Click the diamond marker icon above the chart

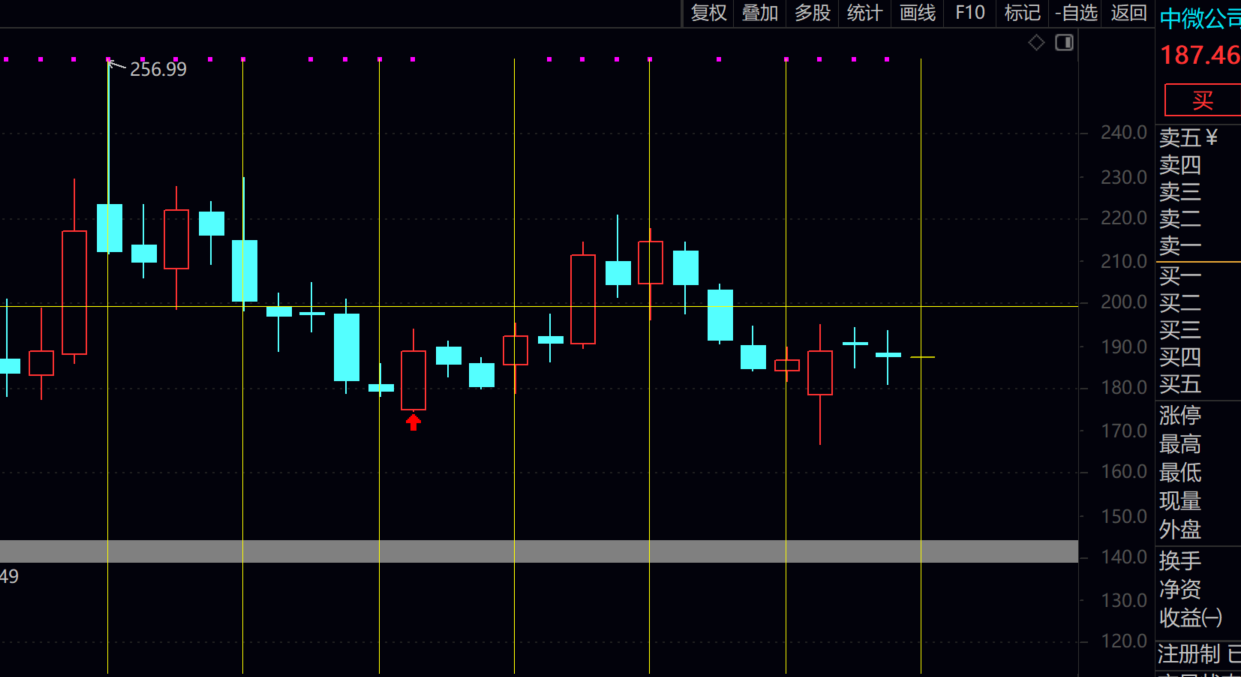click(x=1036, y=42)
